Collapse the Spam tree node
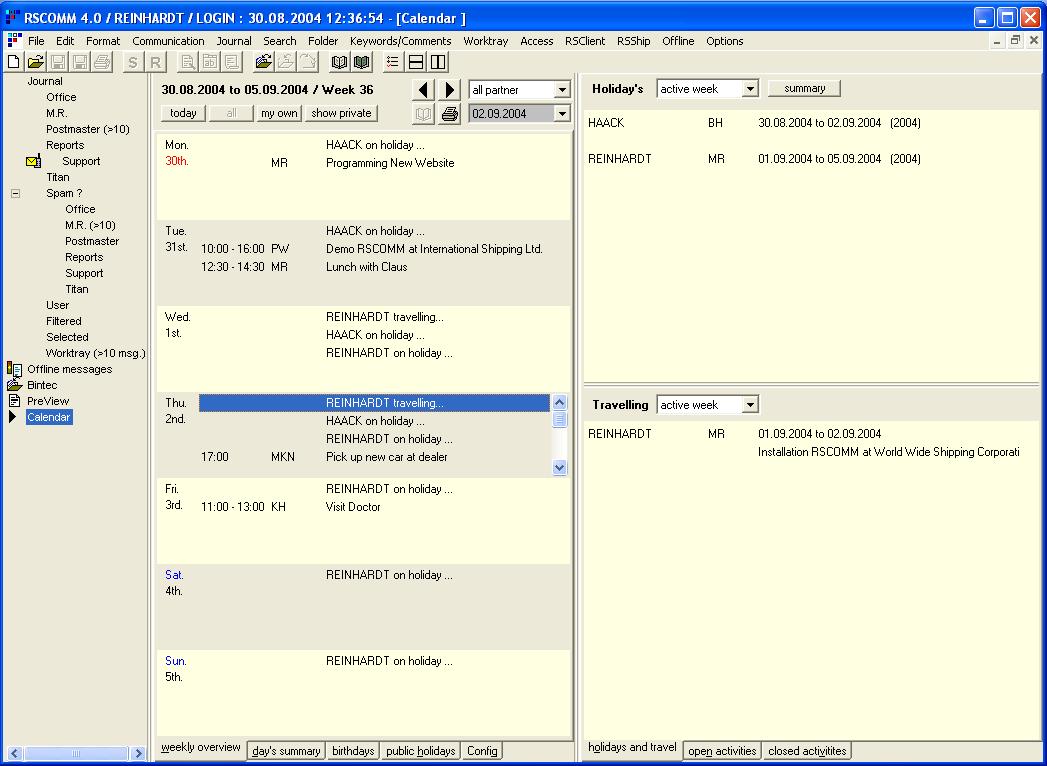 point(15,193)
